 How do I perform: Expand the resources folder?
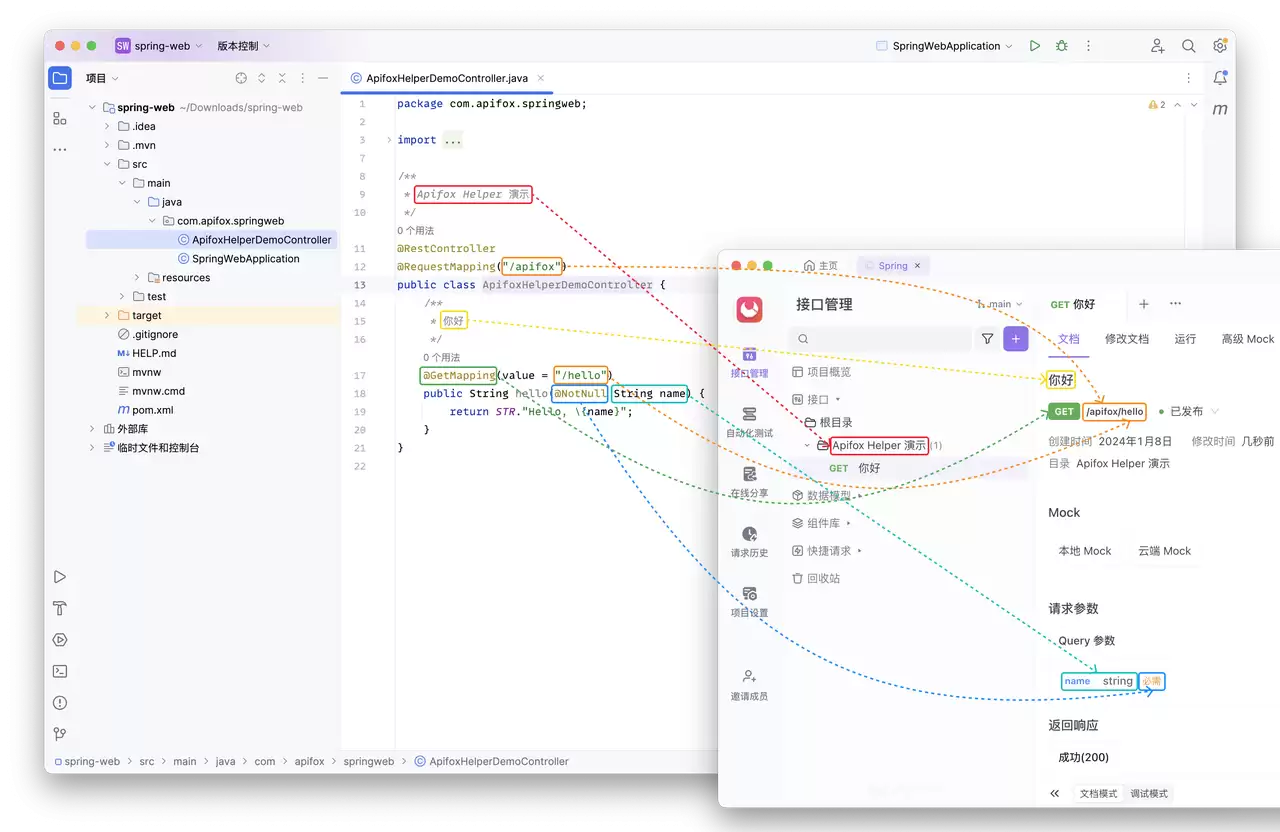pyautogui.click(x=137, y=278)
